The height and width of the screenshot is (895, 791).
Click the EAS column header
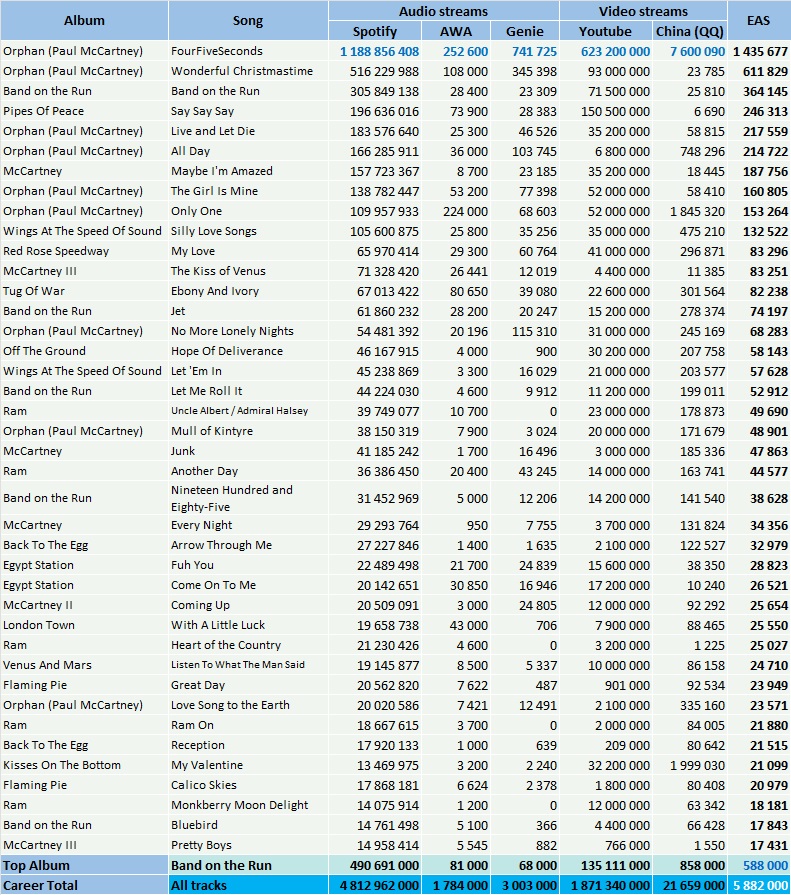(758, 21)
